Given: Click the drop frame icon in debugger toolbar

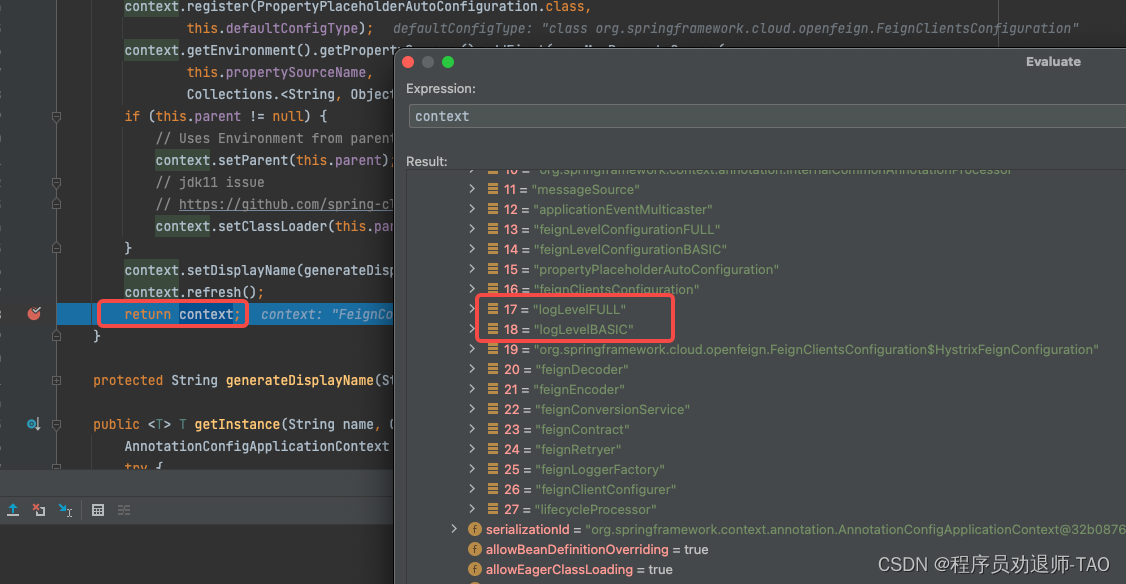Looking at the screenshot, I should [x=39, y=510].
